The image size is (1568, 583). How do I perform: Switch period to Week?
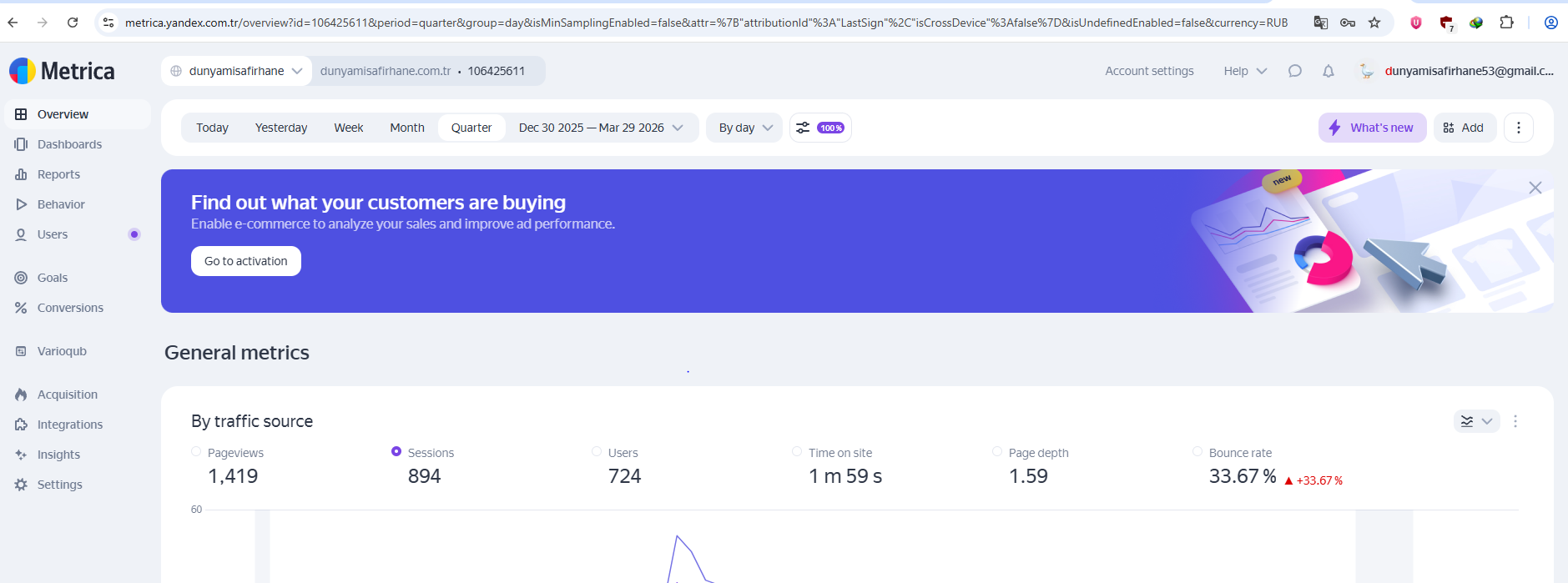point(349,128)
